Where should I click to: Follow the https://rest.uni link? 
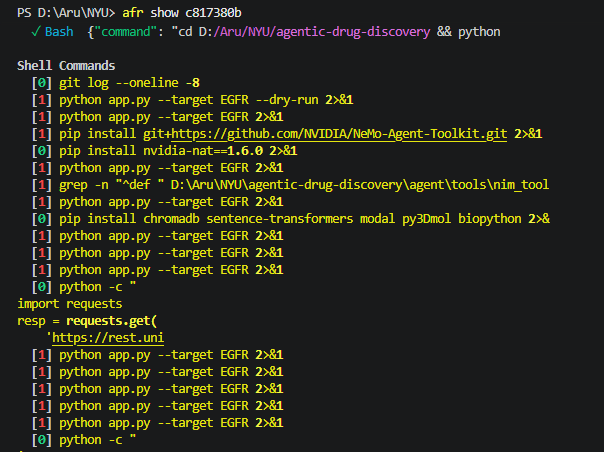pos(108,338)
